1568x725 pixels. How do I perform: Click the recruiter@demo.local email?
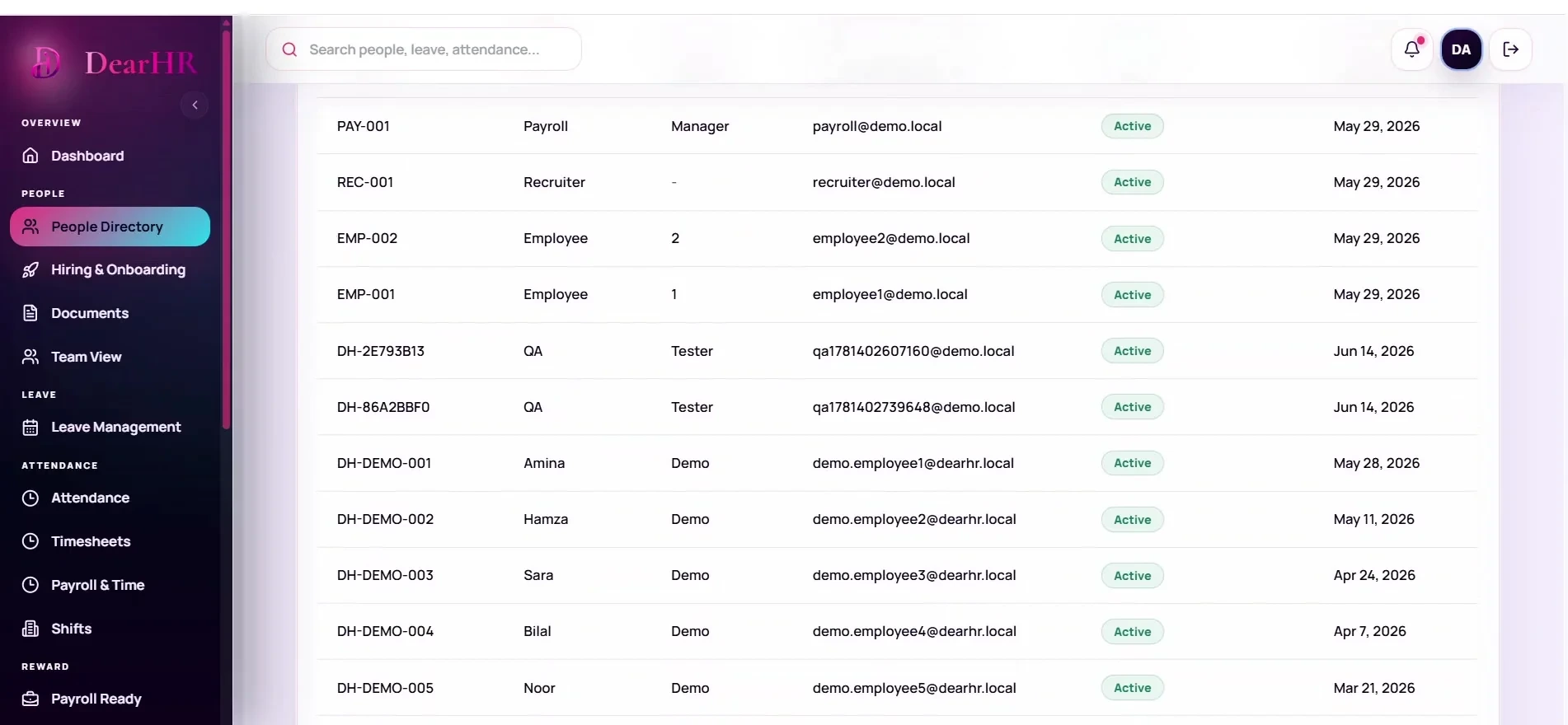pyautogui.click(x=884, y=182)
